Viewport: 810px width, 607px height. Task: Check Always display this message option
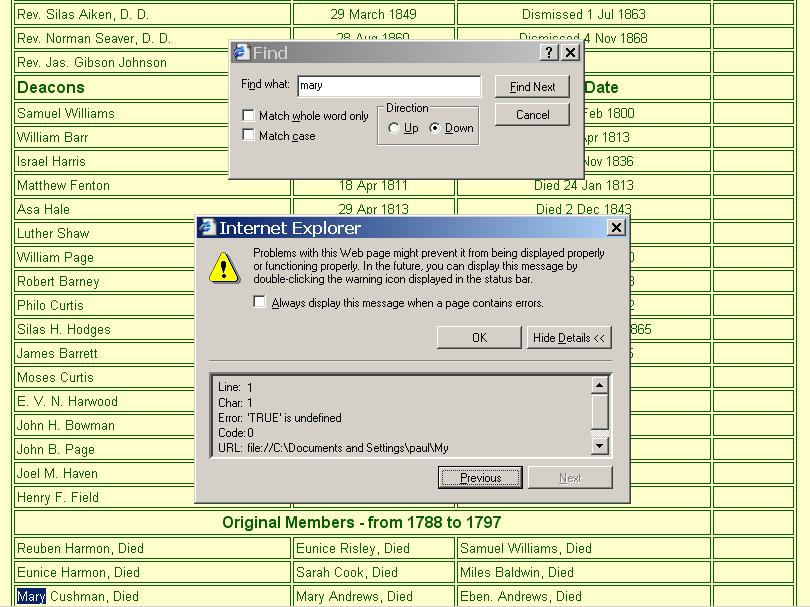coord(260,302)
